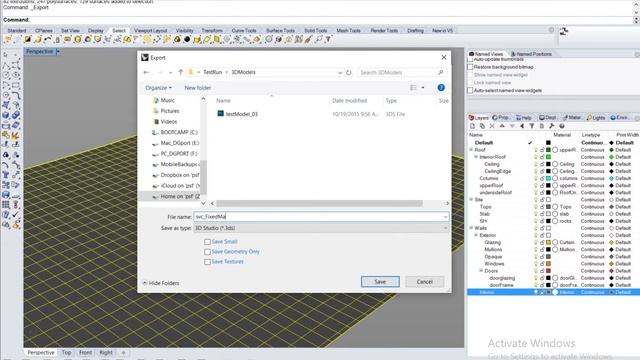The width and height of the screenshot is (640, 360).
Task: Select Home on 'psf' in folder tree
Action: point(175,196)
